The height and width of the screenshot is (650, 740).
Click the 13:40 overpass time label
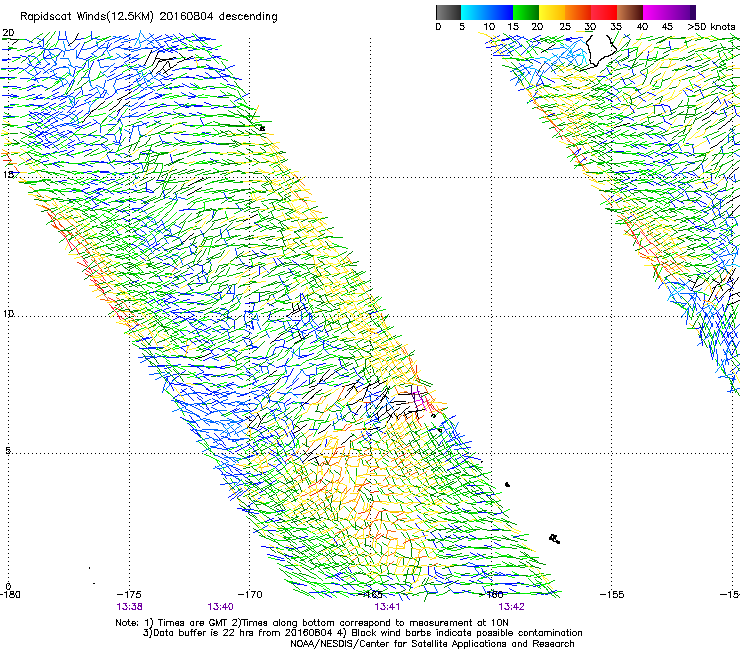220,607
